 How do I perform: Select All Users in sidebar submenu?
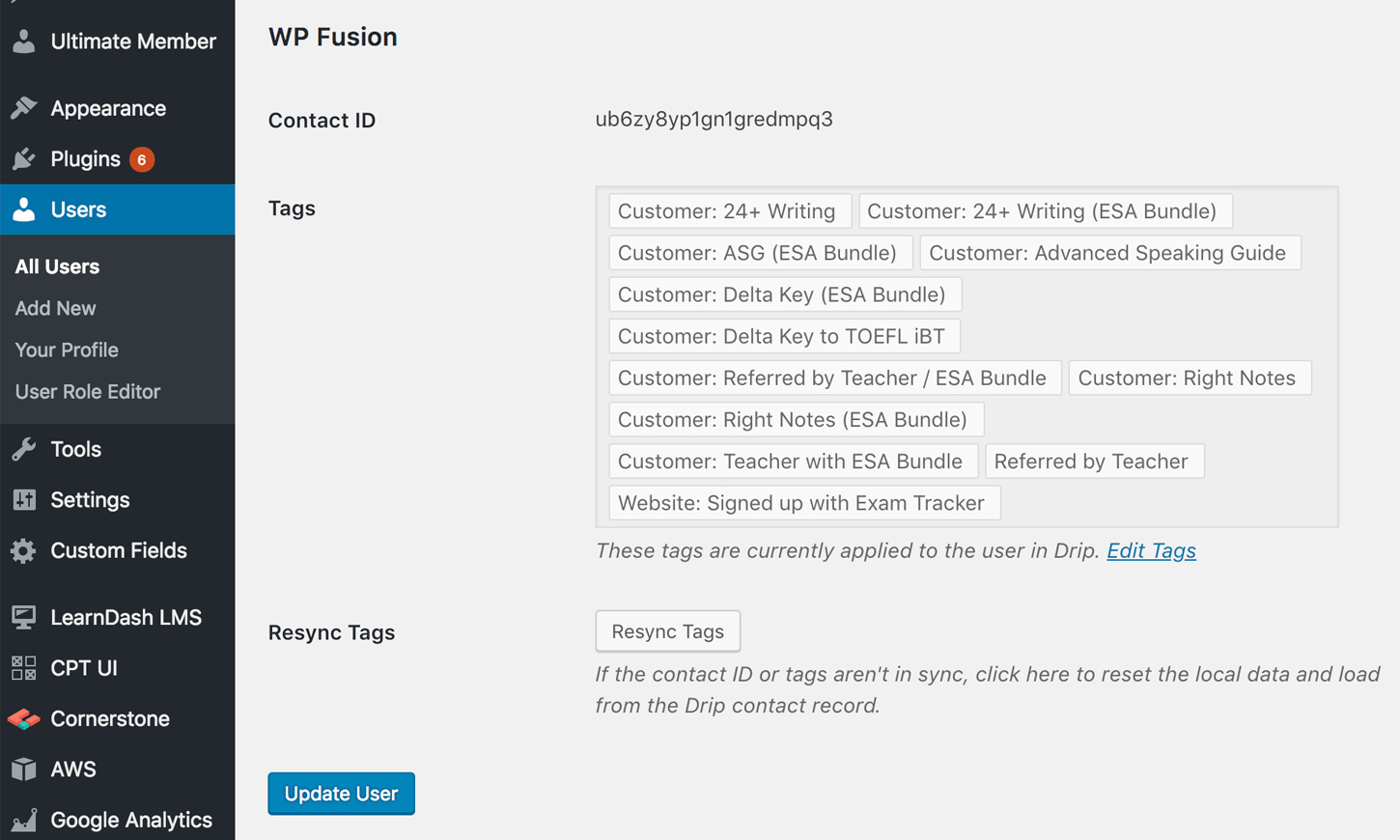pyautogui.click(x=57, y=266)
